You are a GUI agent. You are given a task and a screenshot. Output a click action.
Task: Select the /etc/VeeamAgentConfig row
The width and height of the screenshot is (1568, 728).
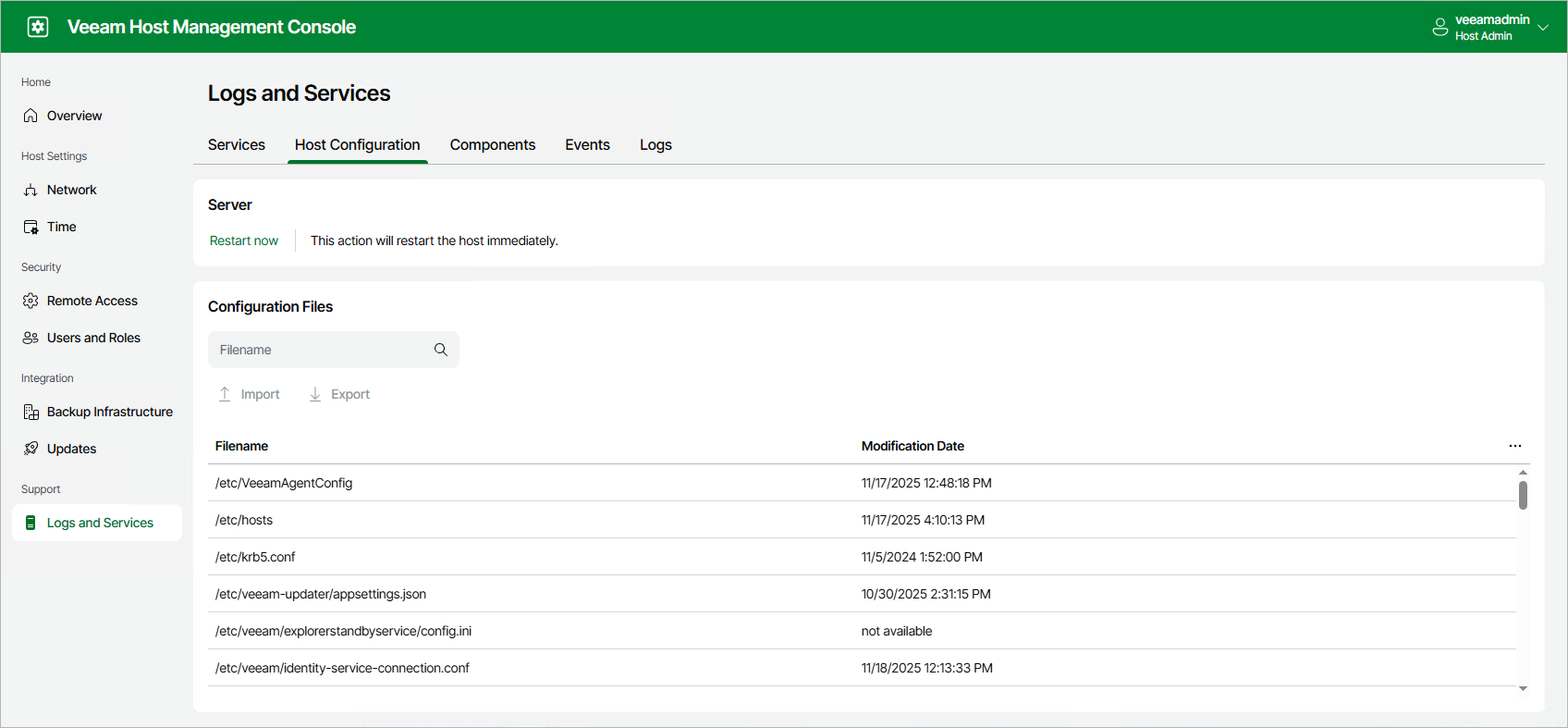point(862,483)
